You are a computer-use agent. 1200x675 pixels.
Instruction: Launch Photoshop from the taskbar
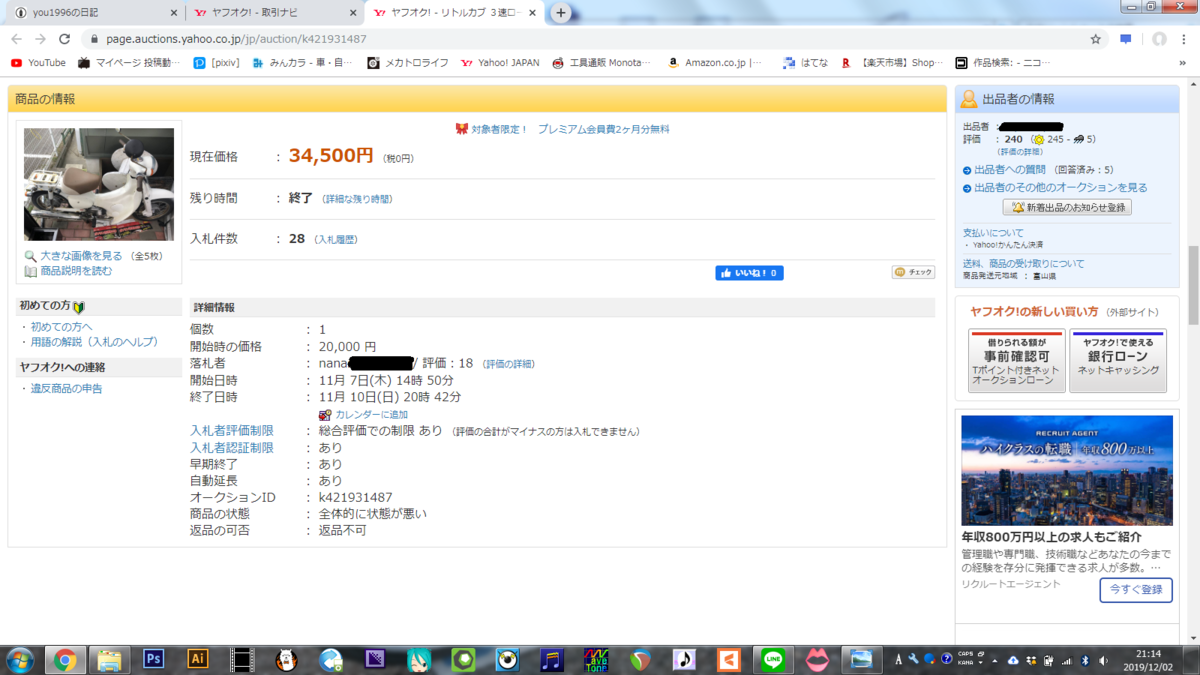[153, 659]
